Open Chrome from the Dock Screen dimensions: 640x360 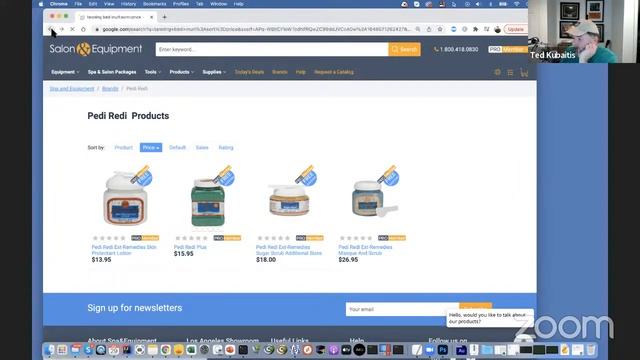point(165,350)
